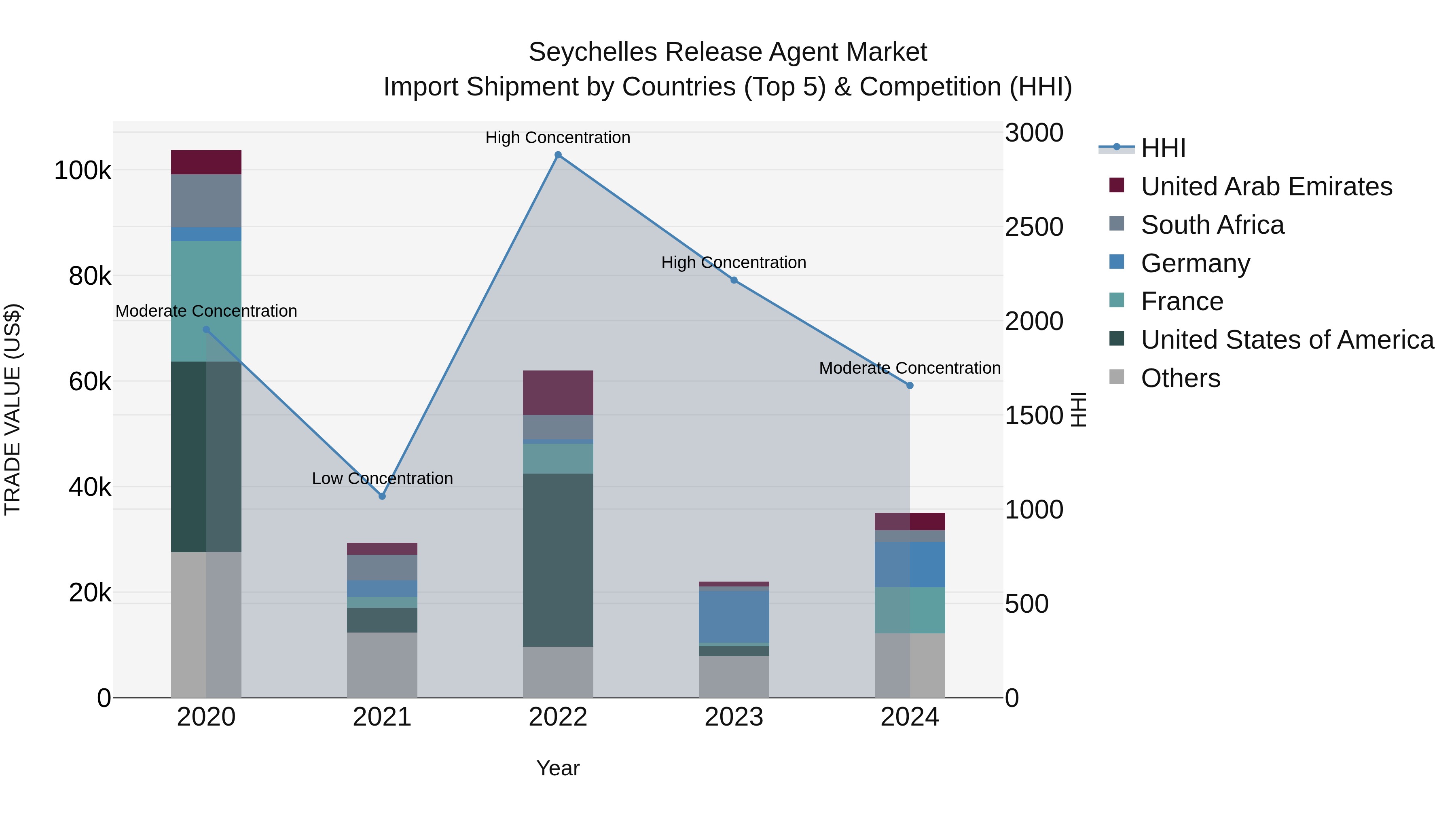Click 'High Concentration' label above 2022 point
This screenshot has width=1456, height=819.
tap(558, 138)
